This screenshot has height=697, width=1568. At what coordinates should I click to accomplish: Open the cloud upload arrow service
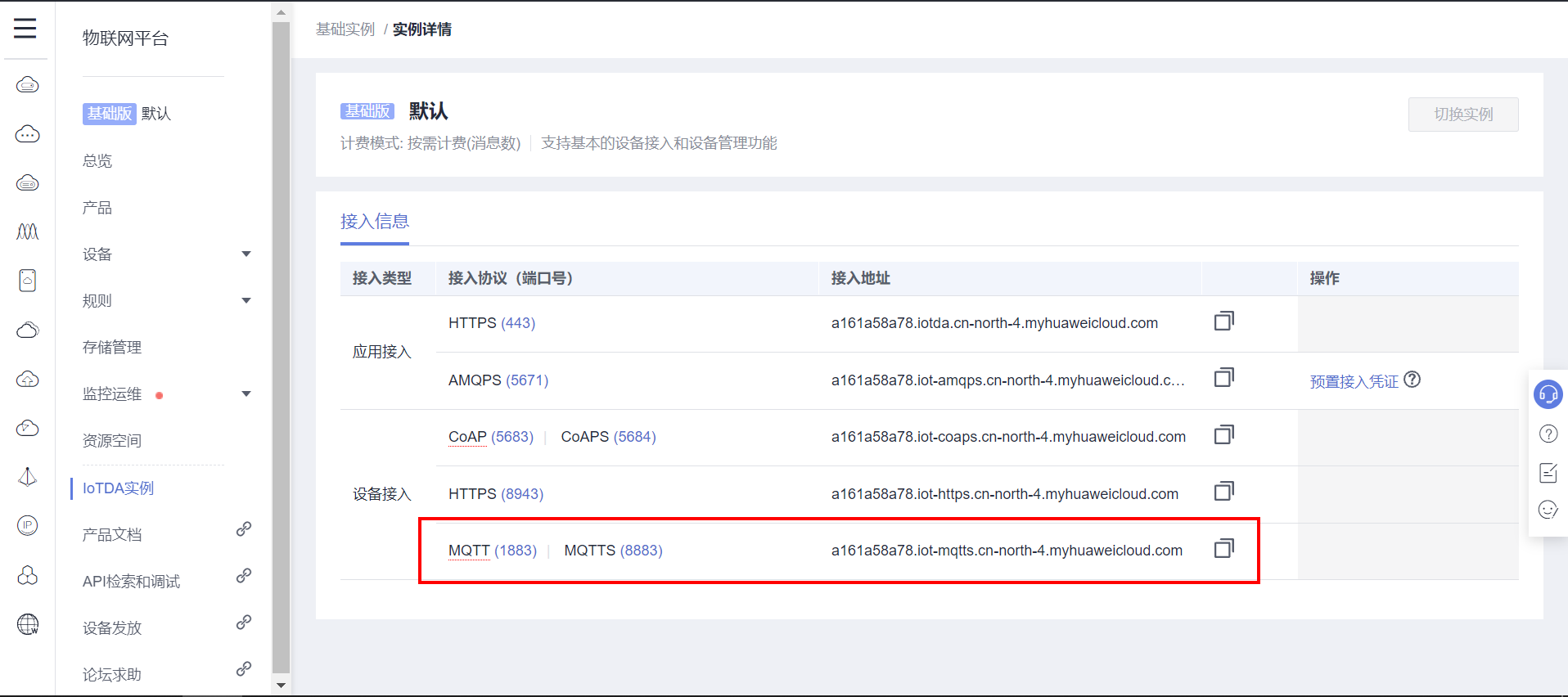click(x=28, y=379)
